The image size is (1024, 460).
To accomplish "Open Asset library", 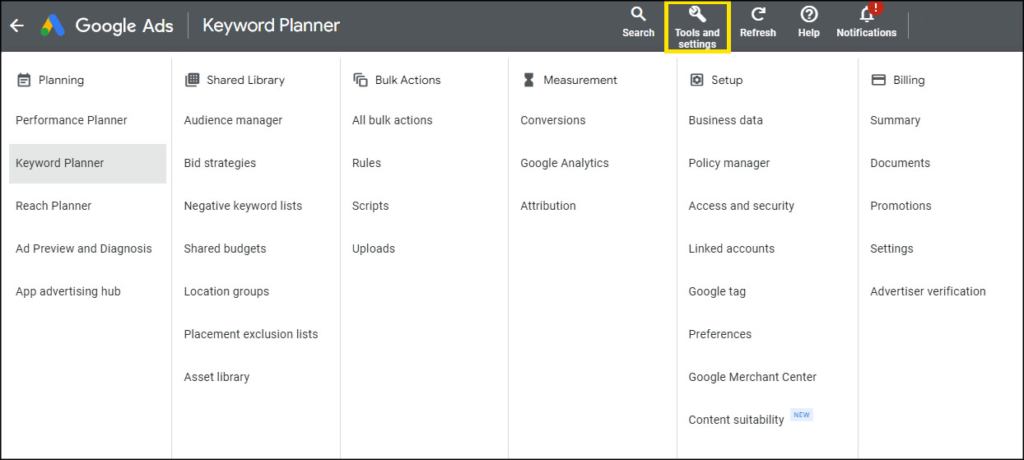I will (217, 377).
